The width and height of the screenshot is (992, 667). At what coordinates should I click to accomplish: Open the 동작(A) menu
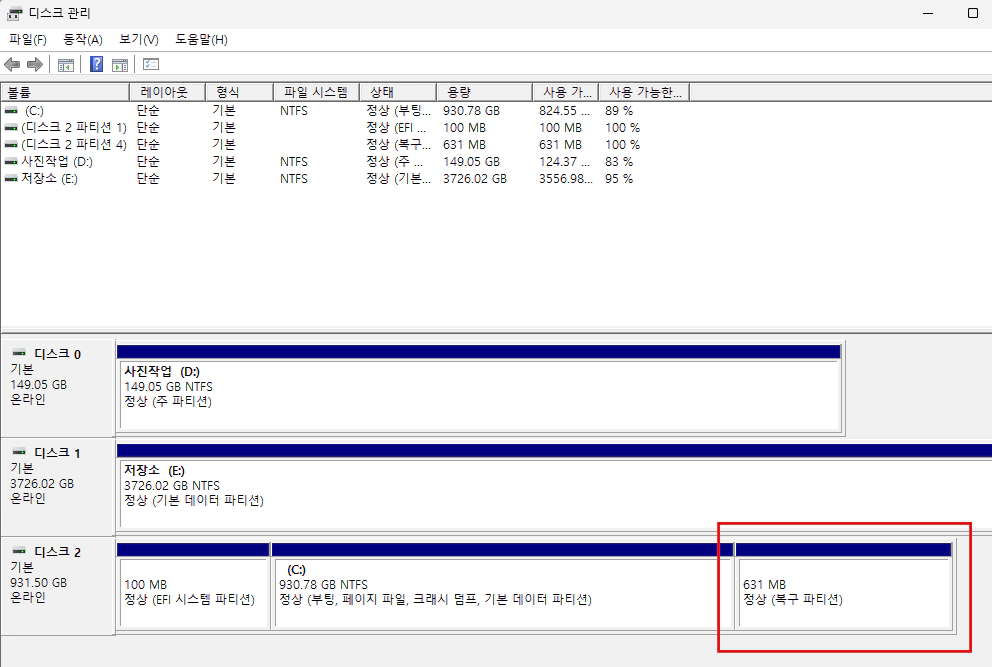coord(83,40)
